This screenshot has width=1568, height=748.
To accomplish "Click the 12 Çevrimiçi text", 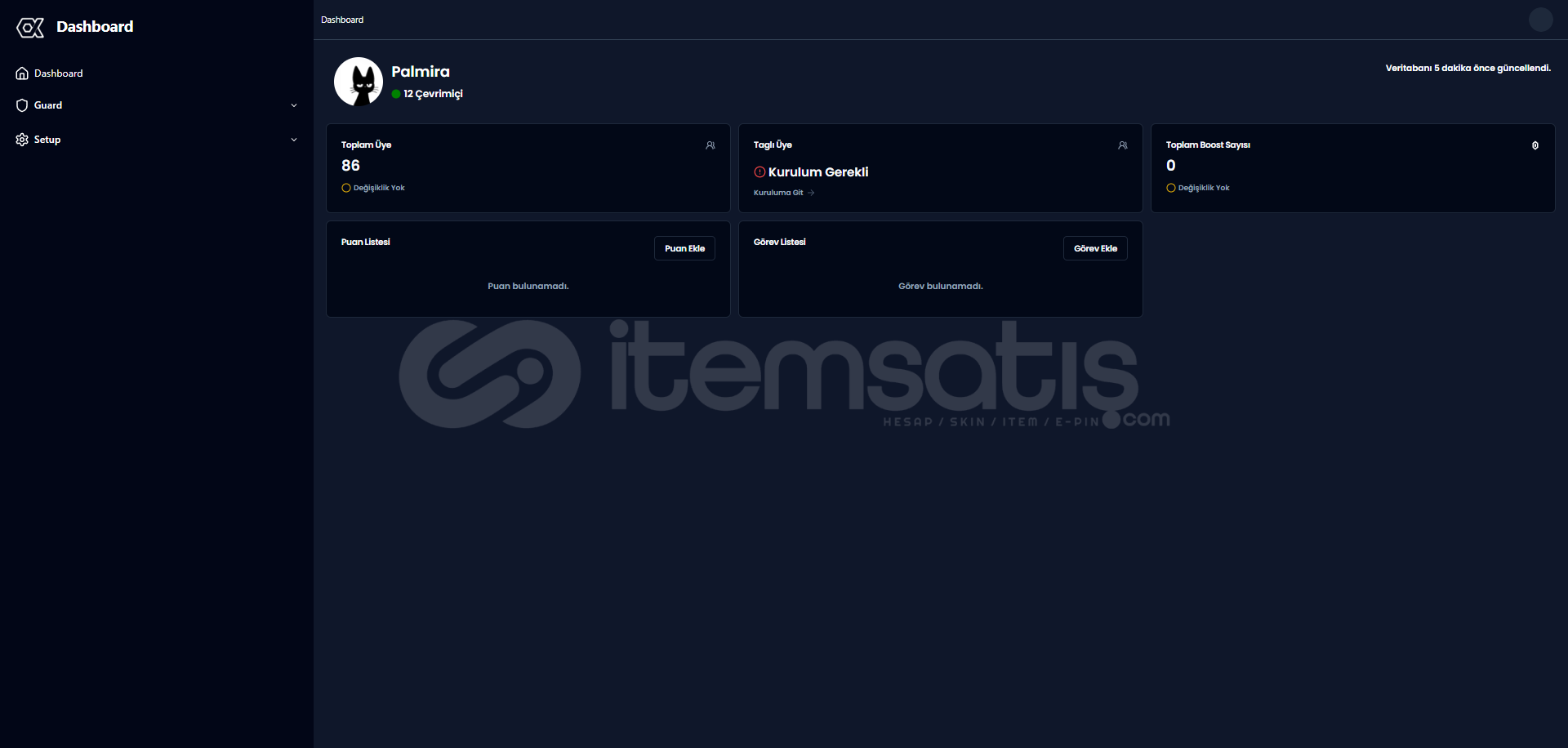I will tap(433, 94).
